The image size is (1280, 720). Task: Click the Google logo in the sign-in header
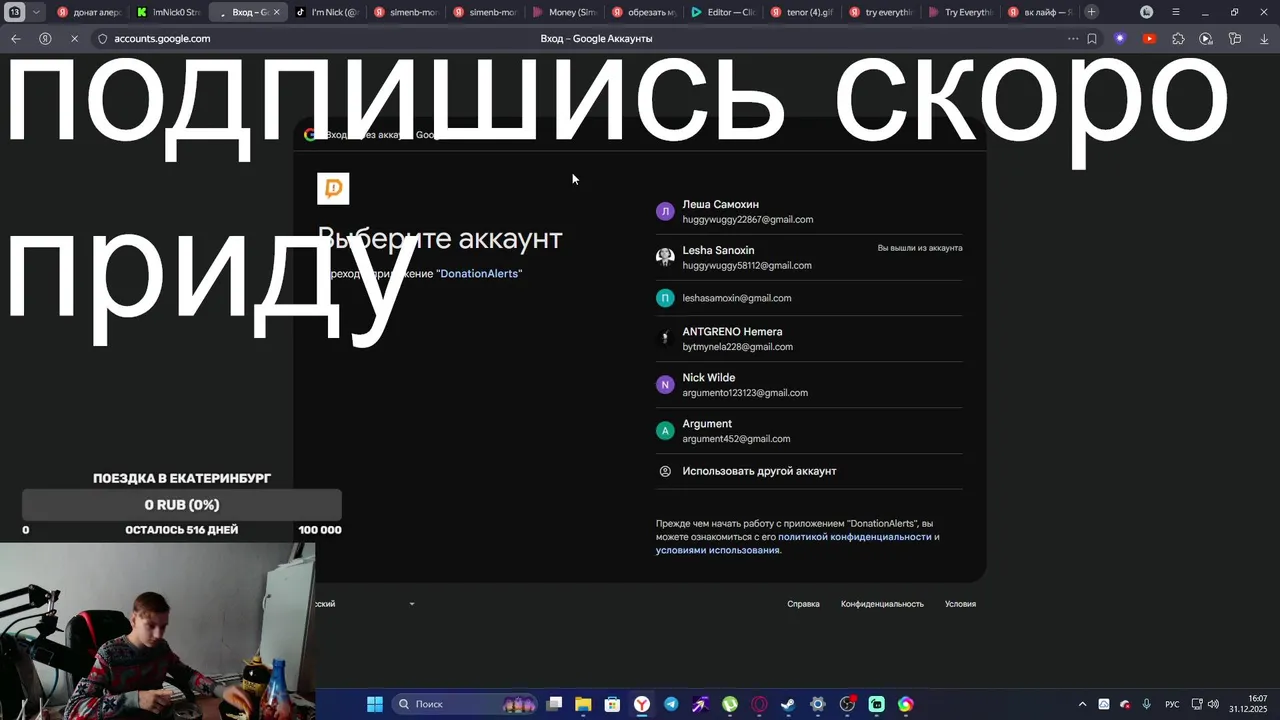pos(310,135)
